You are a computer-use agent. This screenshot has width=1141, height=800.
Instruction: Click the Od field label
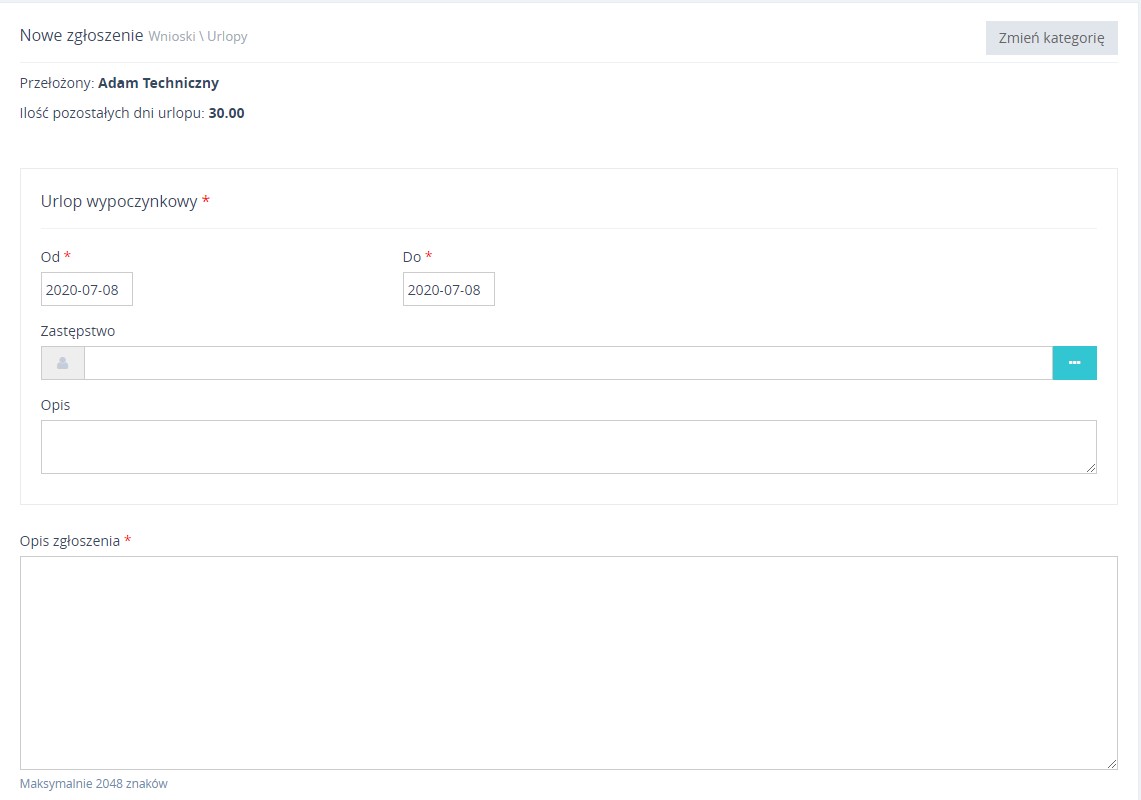pos(50,257)
